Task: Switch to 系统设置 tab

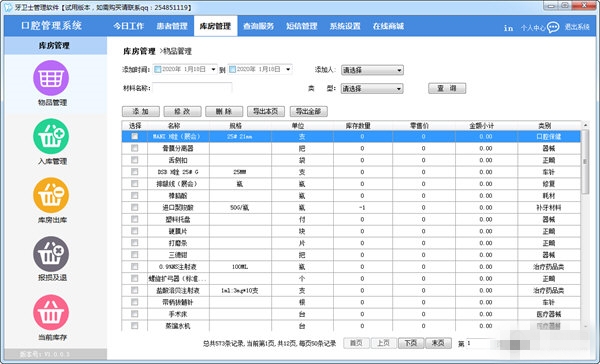Action: 345,26
